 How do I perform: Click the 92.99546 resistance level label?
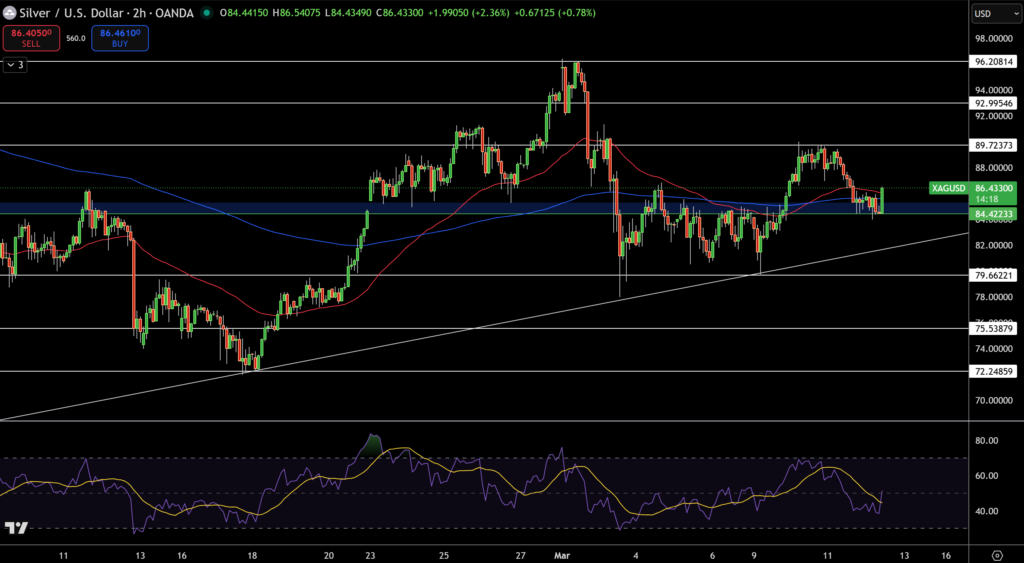[x=994, y=103]
